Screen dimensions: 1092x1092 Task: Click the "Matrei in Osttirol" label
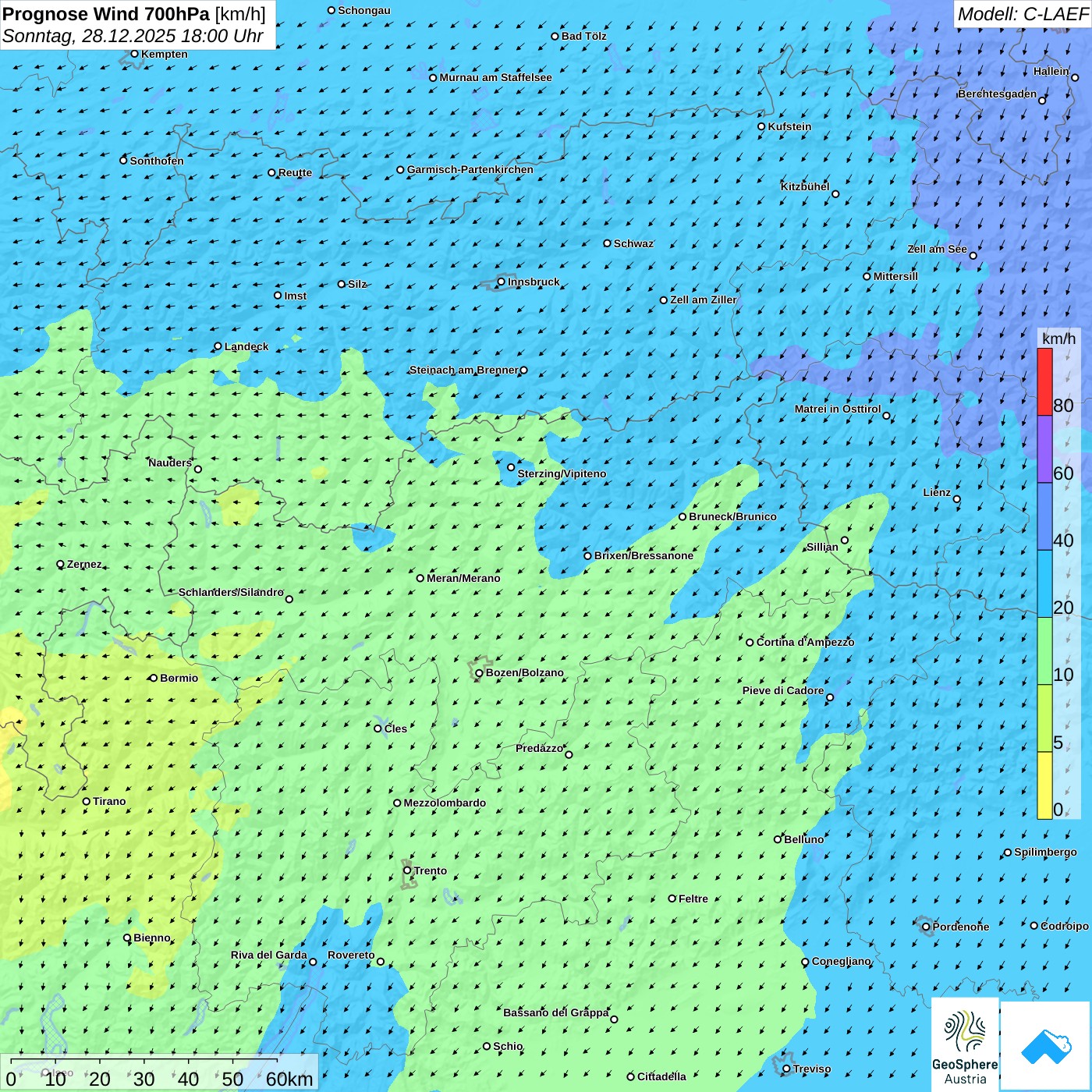(838, 409)
